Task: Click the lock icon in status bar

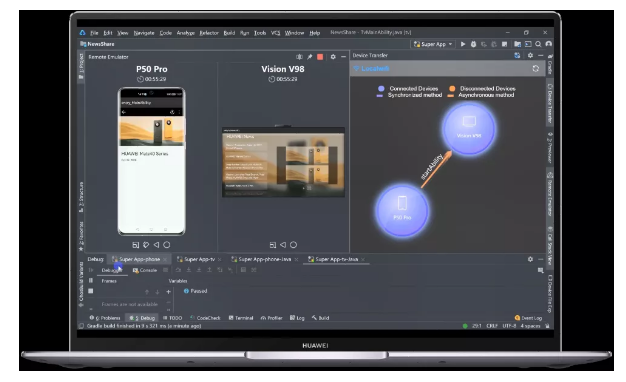Action: tap(547, 326)
